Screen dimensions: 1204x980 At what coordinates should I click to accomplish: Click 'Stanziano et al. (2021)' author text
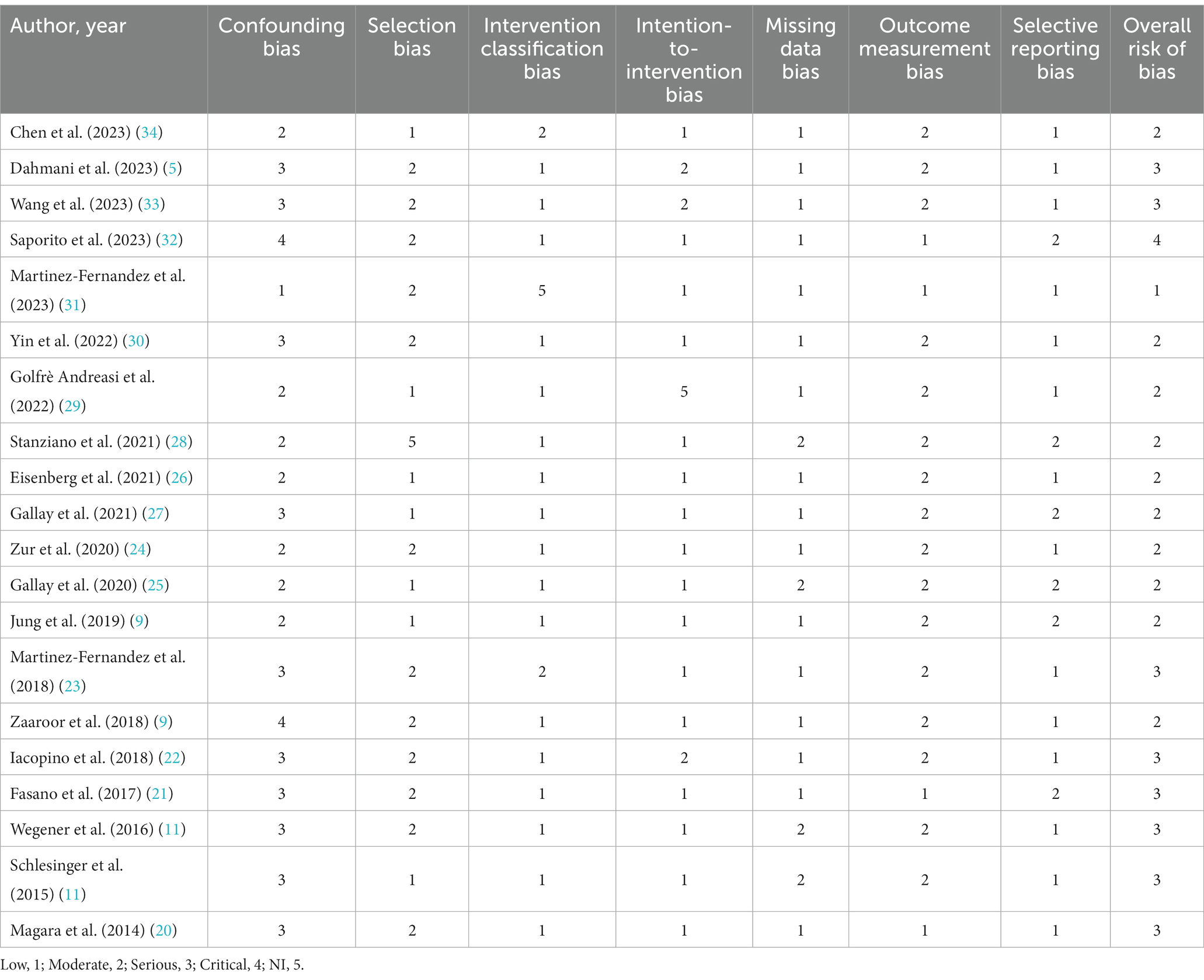click(85, 442)
